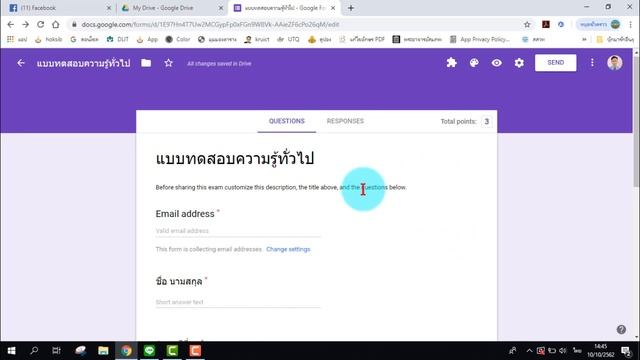The height and width of the screenshot is (360, 640).
Task: Move form to folder icon
Action: coord(146,63)
